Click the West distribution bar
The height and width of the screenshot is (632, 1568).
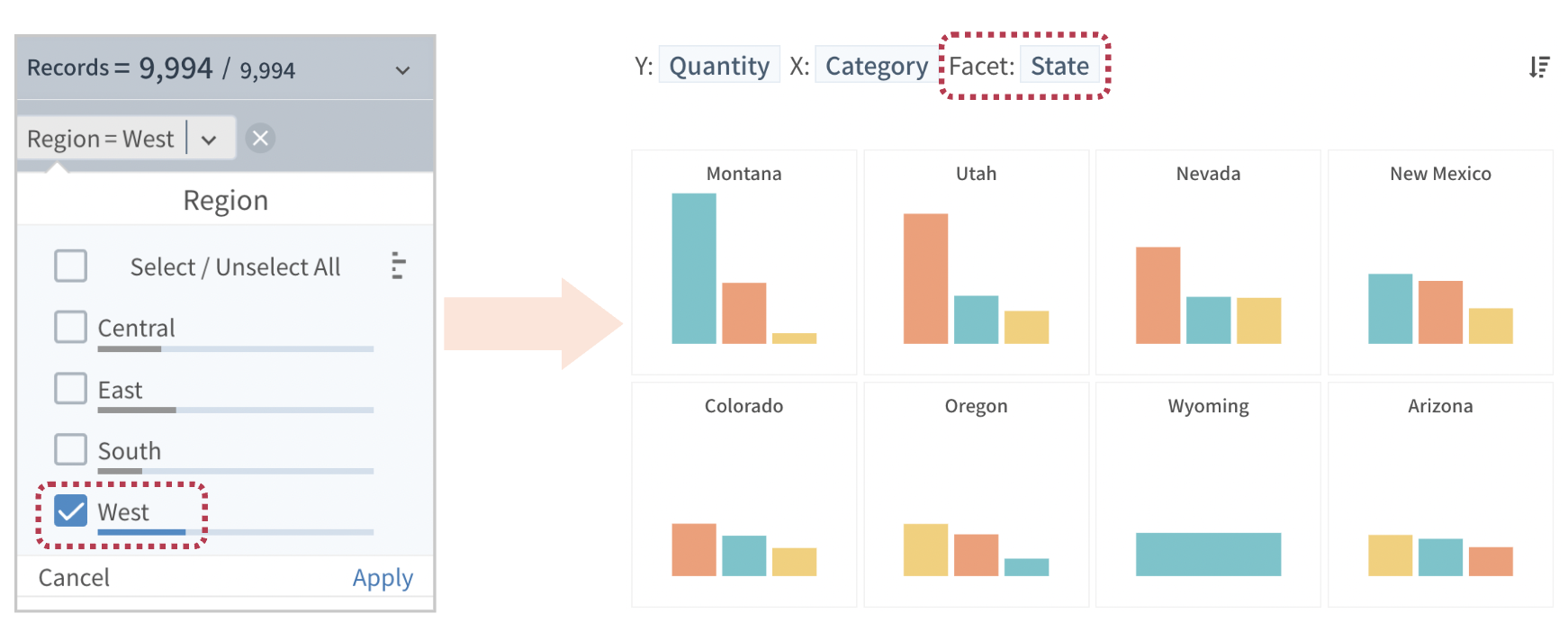(x=141, y=532)
